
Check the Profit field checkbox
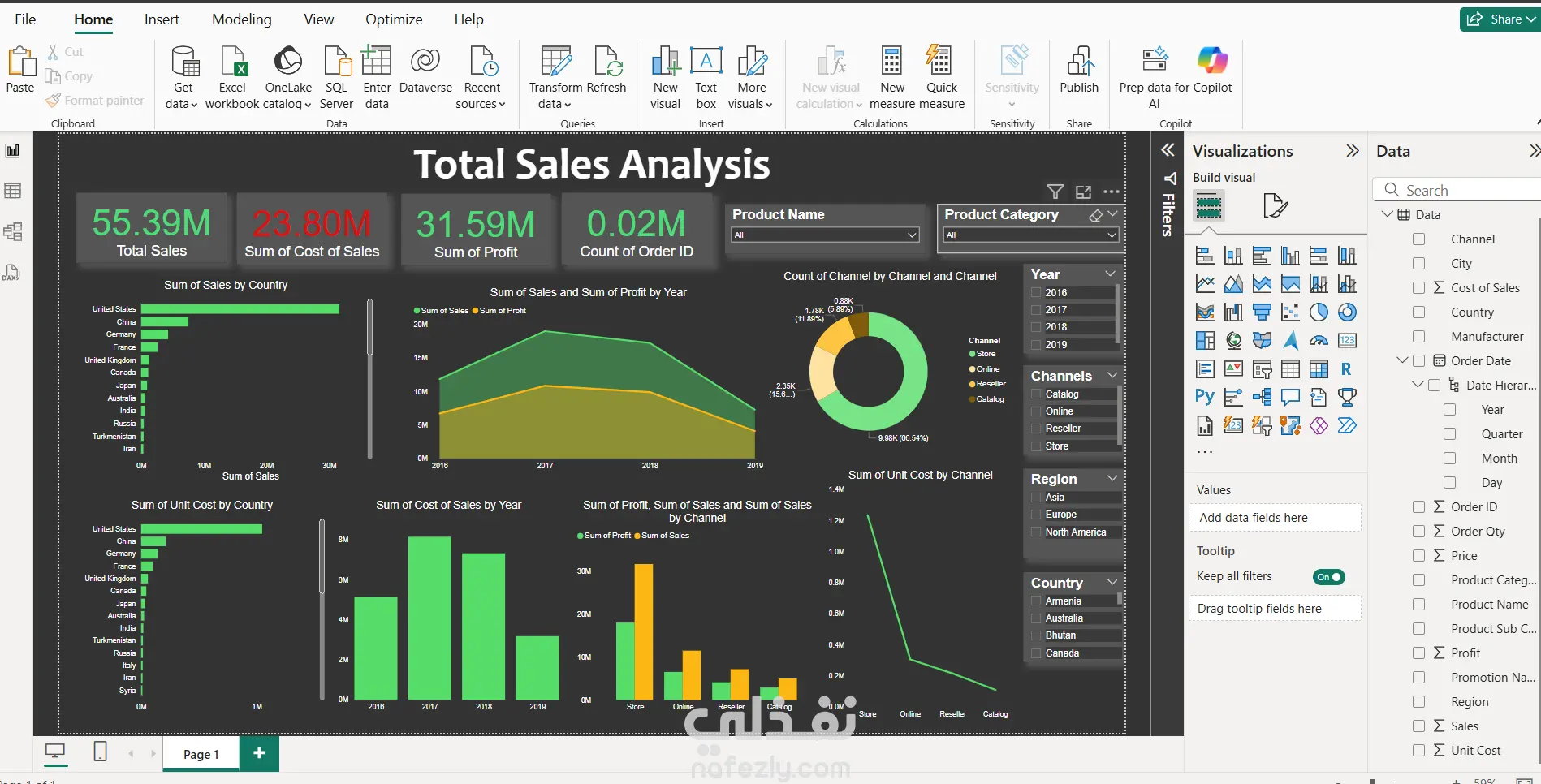point(1418,653)
